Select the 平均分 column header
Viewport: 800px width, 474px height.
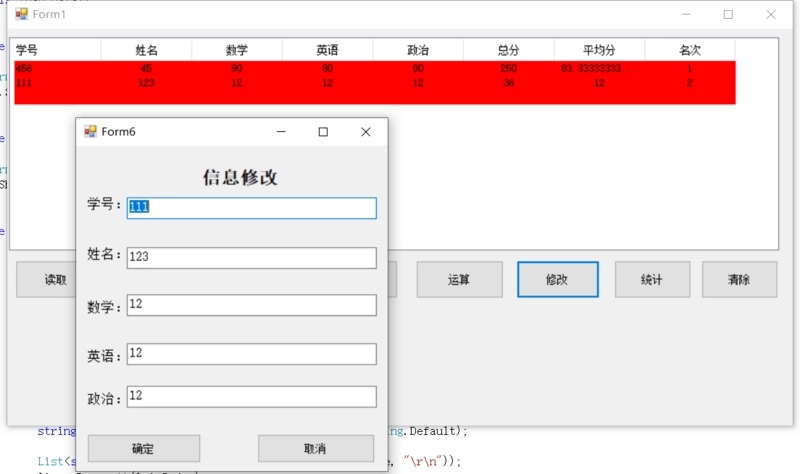(x=599, y=50)
